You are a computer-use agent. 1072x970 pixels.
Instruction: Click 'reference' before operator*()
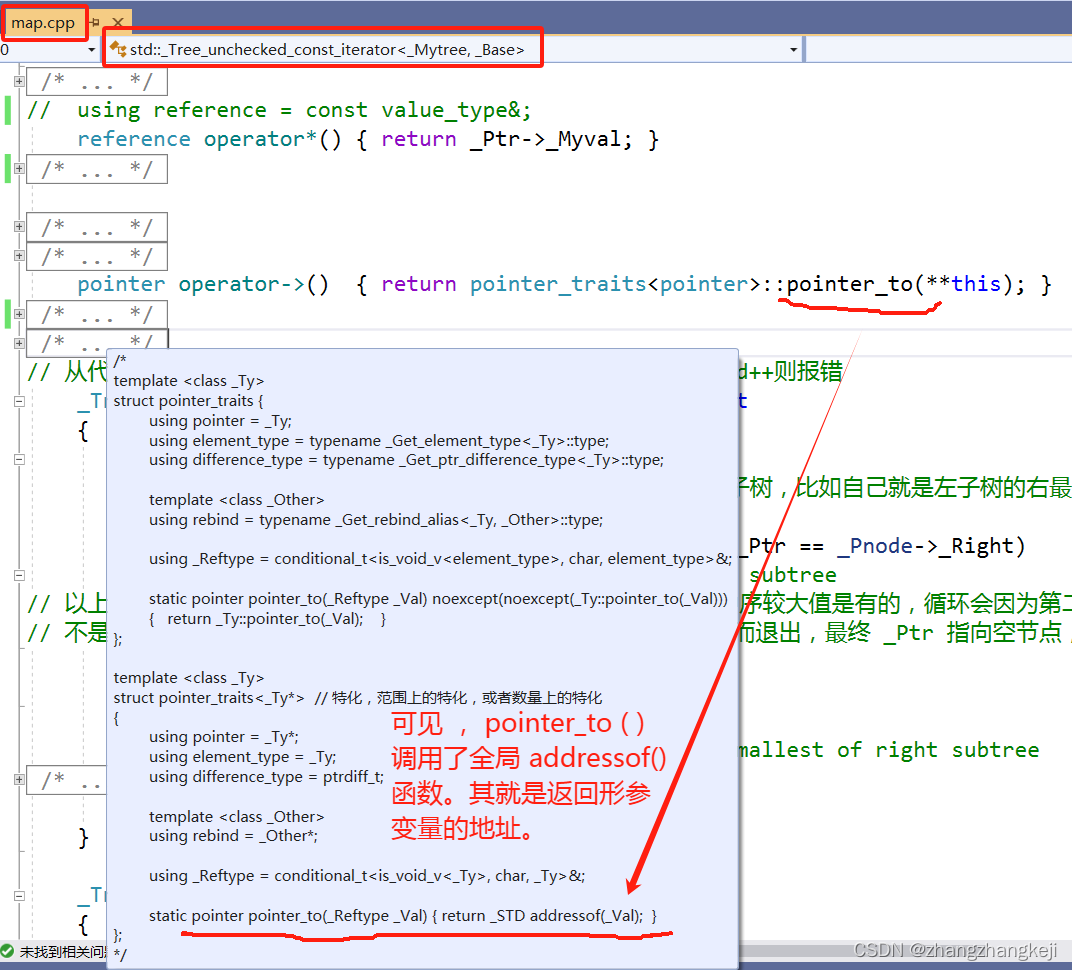(x=134, y=139)
